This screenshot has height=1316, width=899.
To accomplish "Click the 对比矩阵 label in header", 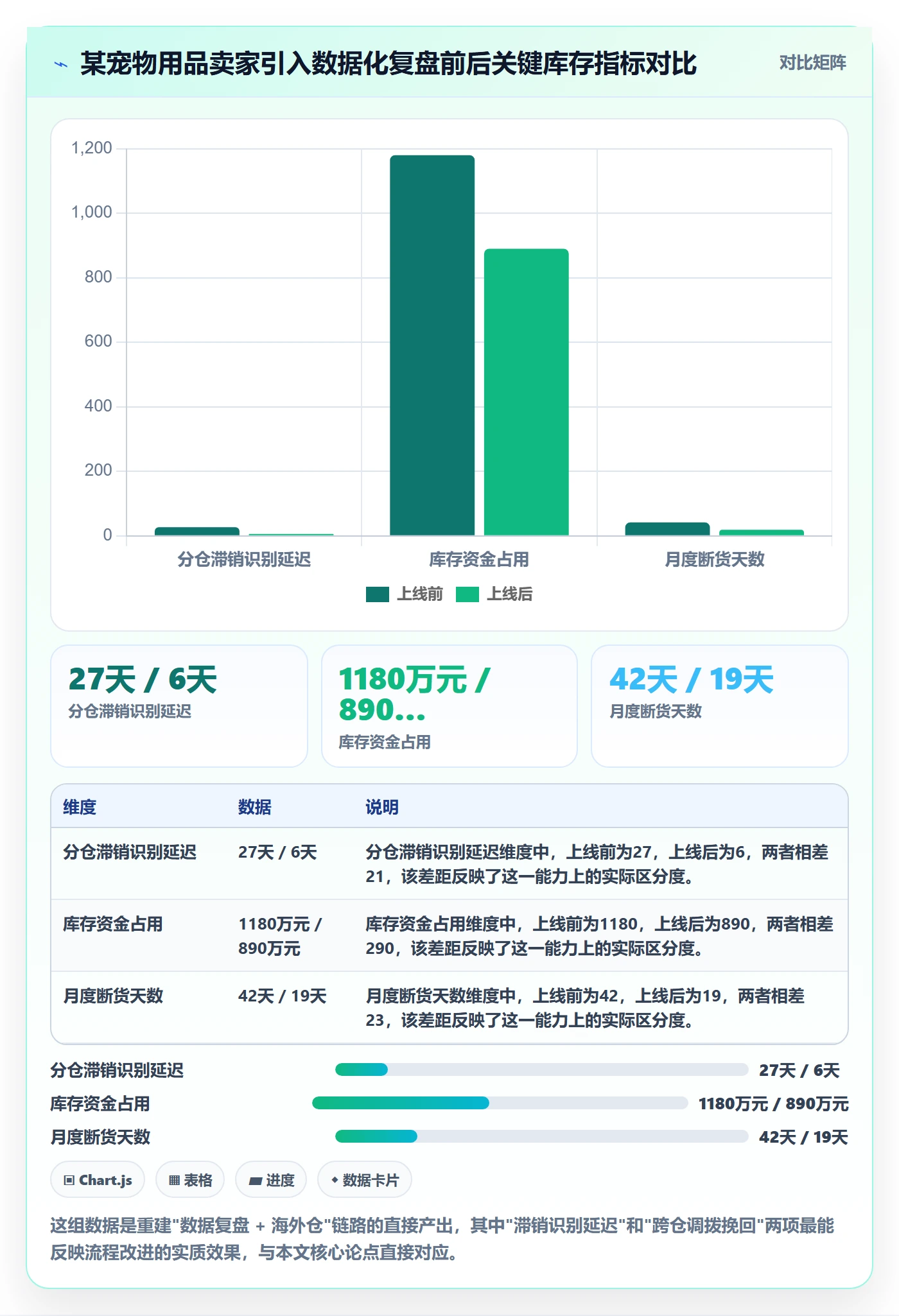I will (812, 62).
